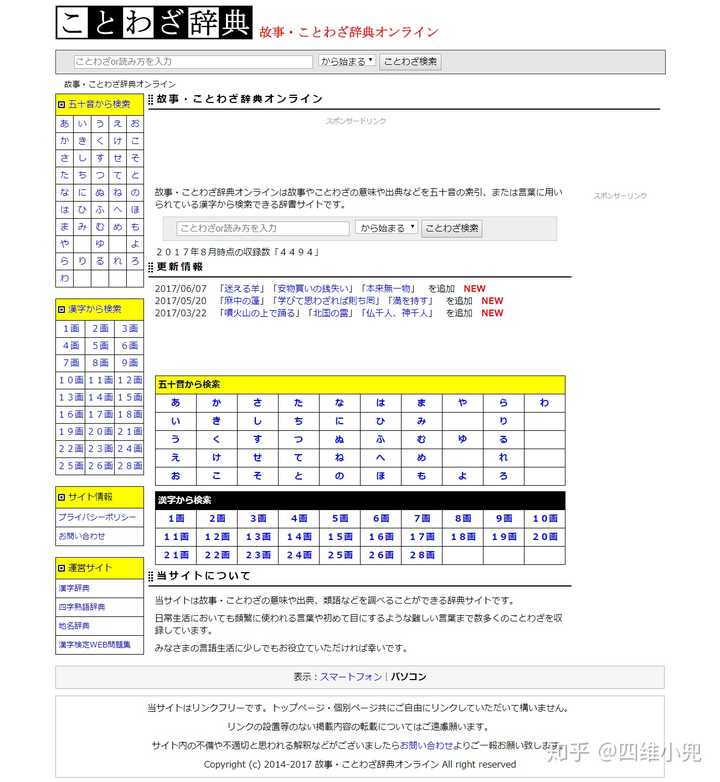Select 16画 in the main 漢字から検索 table
Viewport: 720px width, 782px height.
[x=381, y=537]
